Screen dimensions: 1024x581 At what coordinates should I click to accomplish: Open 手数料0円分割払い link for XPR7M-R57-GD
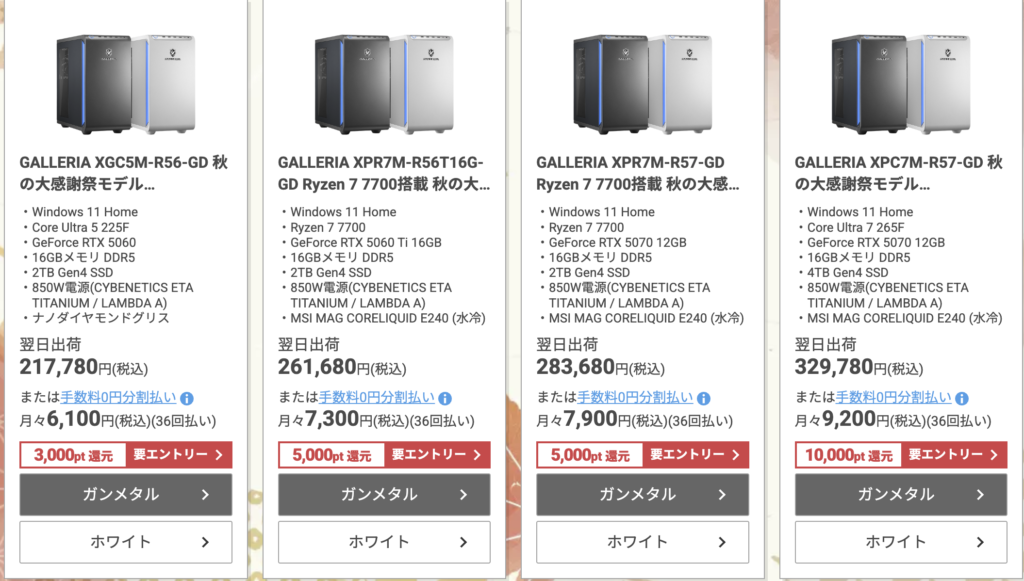pos(635,398)
